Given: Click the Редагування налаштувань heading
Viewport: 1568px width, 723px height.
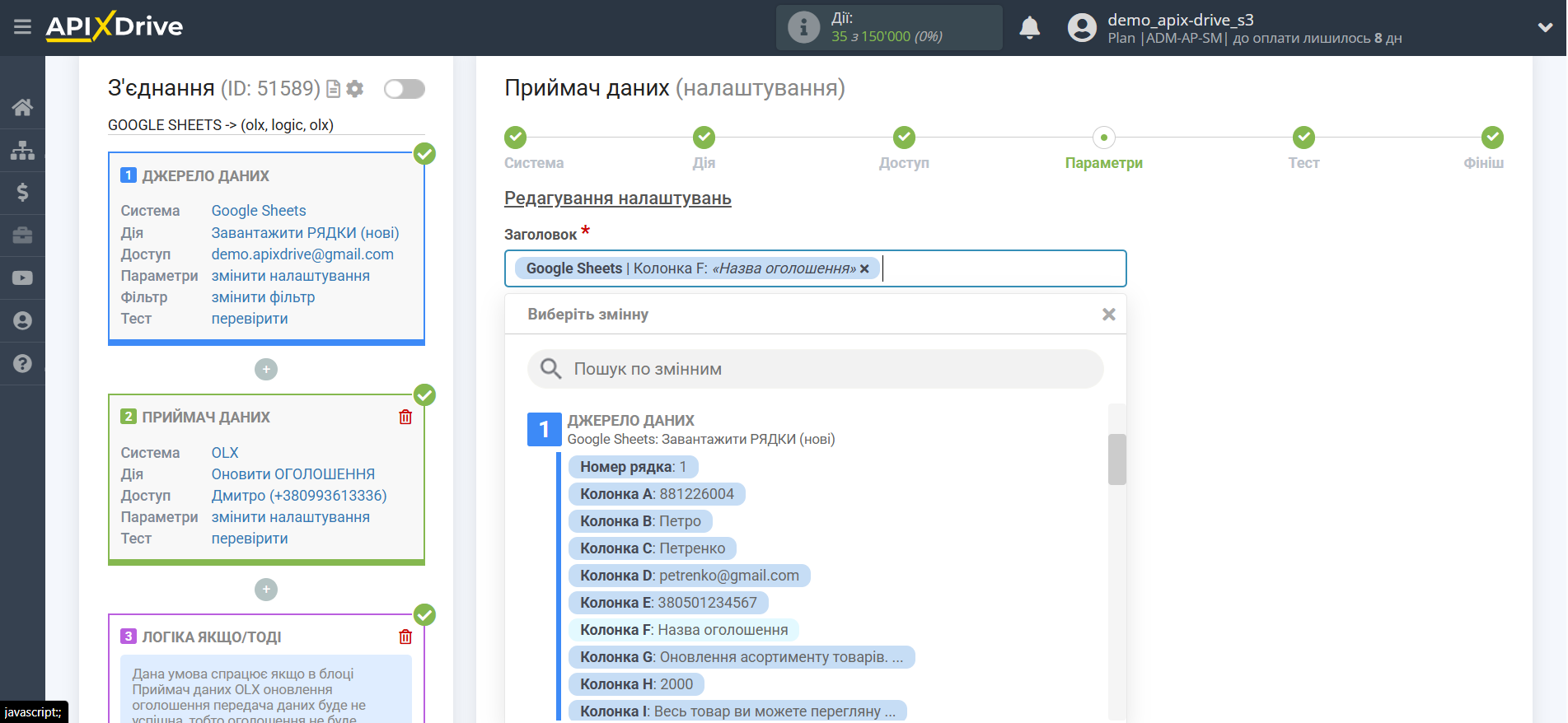Looking at the screenshot, I should (x=618, y=198).
